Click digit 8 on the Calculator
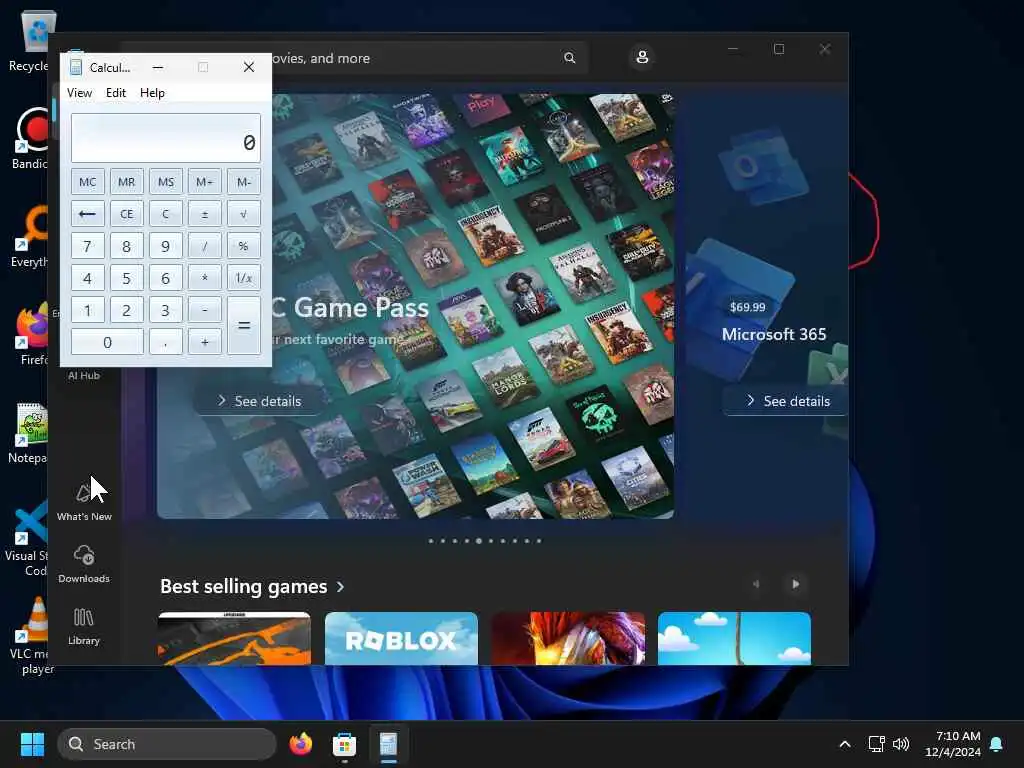 [x=127, y=246]
